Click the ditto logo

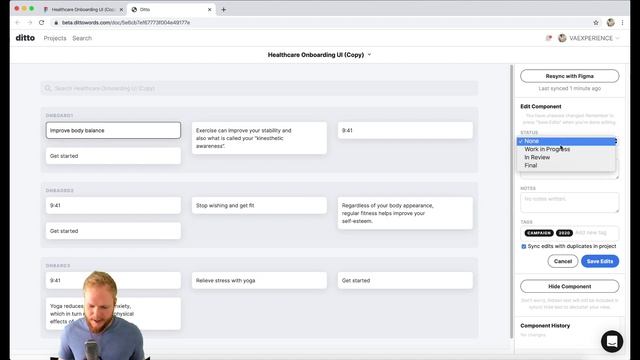click(25, 38)
